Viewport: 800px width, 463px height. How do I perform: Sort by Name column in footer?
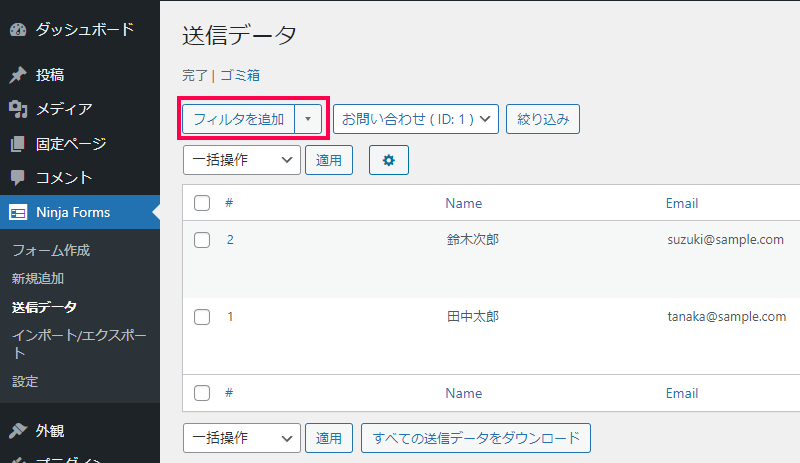[464, 393]
